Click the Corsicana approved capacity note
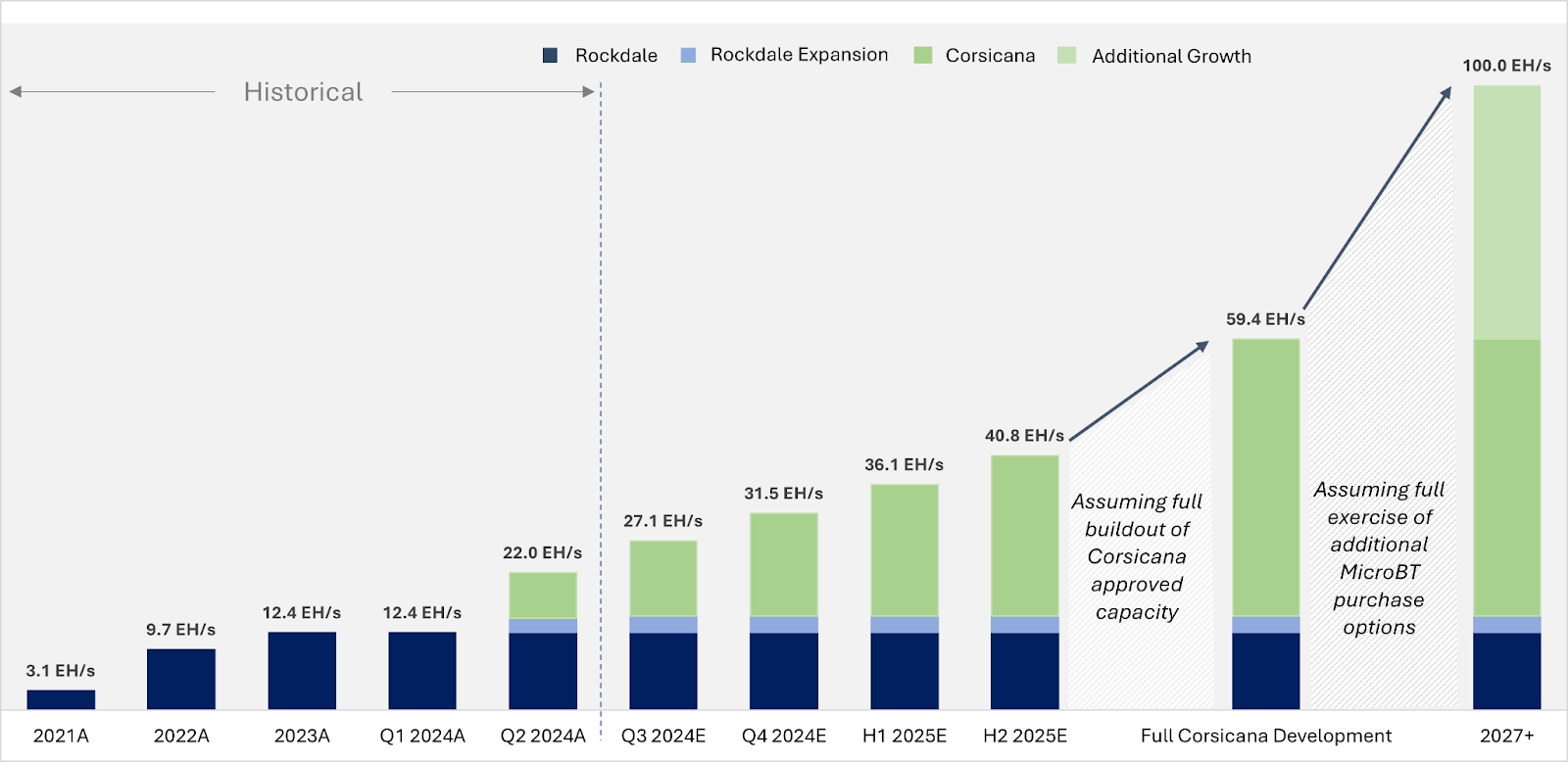The width and height of the screenshot is (1568, 762). point(1137,557)
